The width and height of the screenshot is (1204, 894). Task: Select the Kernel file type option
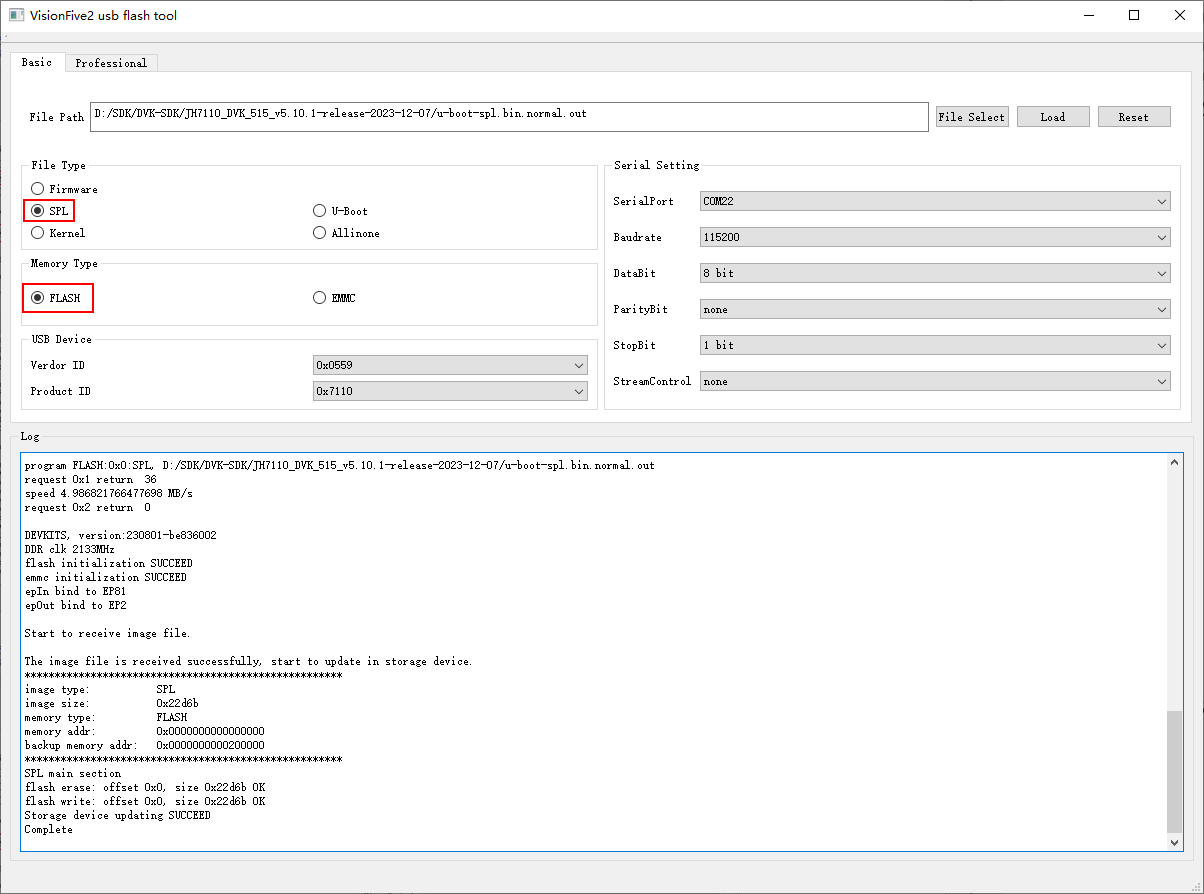(x=38, y=233)
